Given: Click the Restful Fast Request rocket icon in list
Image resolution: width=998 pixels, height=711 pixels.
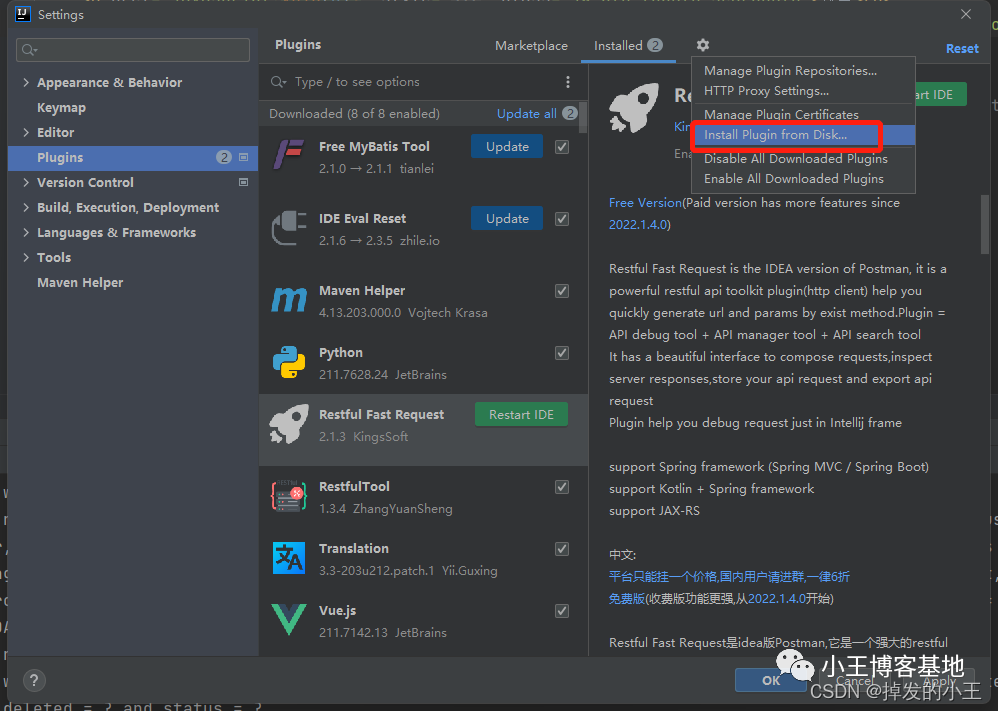Looking at the screenshot, I should [x=289, y=424].
